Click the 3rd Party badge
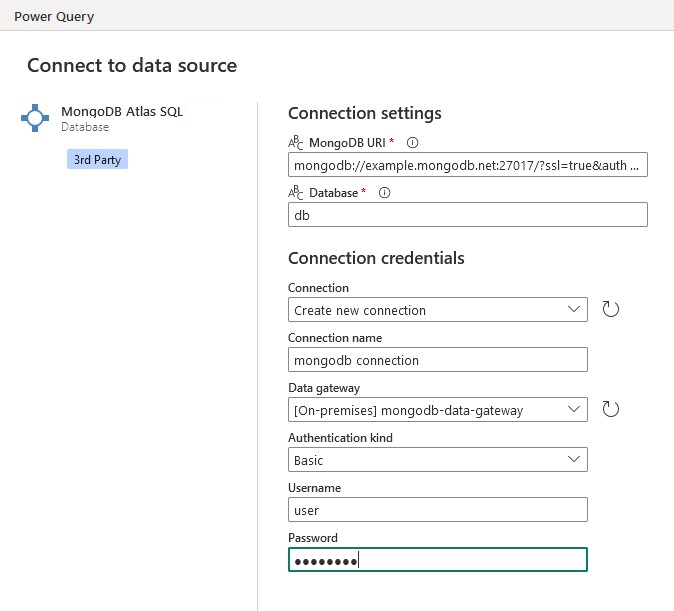This screenshot has height=611, width=674. (x=97, y=160)
